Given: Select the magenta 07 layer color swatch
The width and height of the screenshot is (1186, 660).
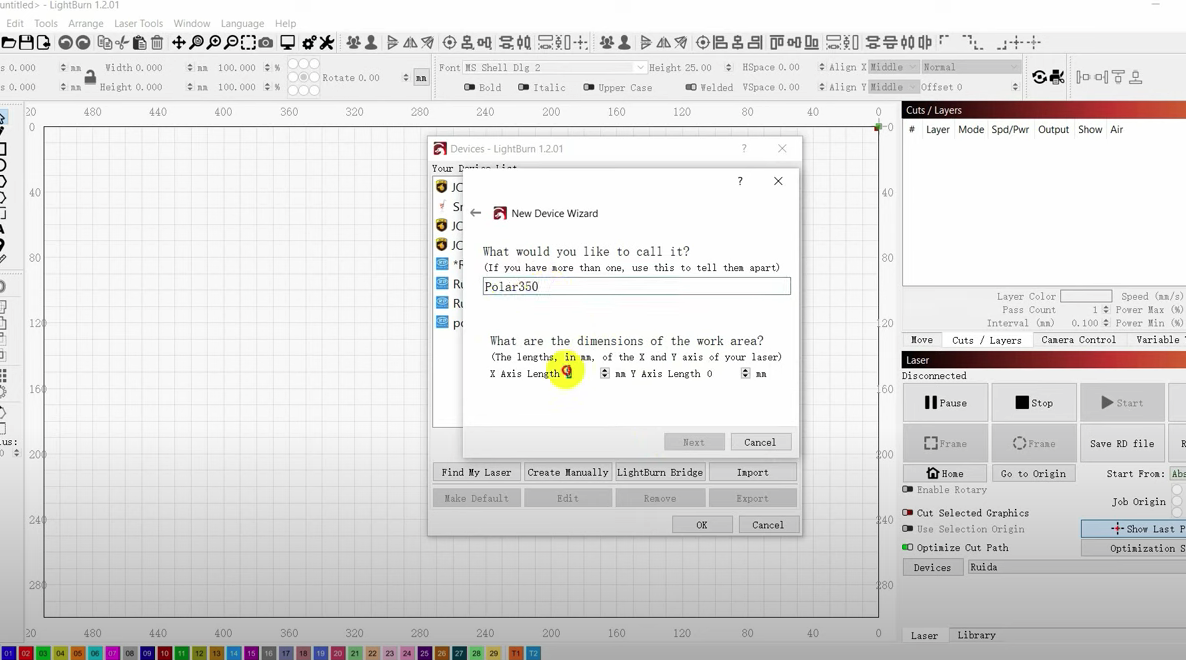Looking at the screenshot, I should (x=112, y=653).
